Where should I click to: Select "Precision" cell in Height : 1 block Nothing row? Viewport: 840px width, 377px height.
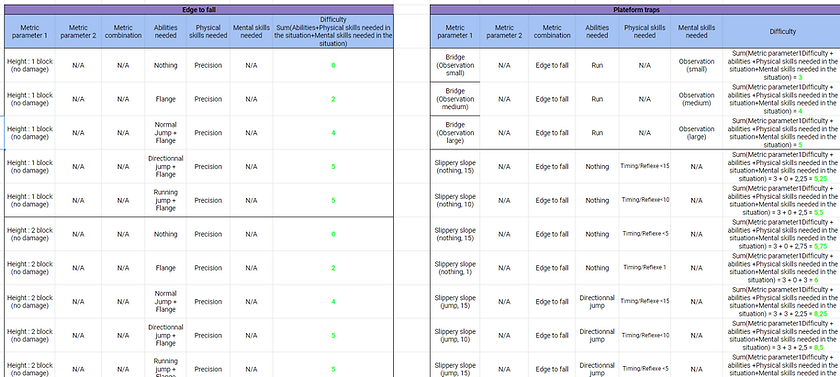pyautogui.click(x=208, y=65)
